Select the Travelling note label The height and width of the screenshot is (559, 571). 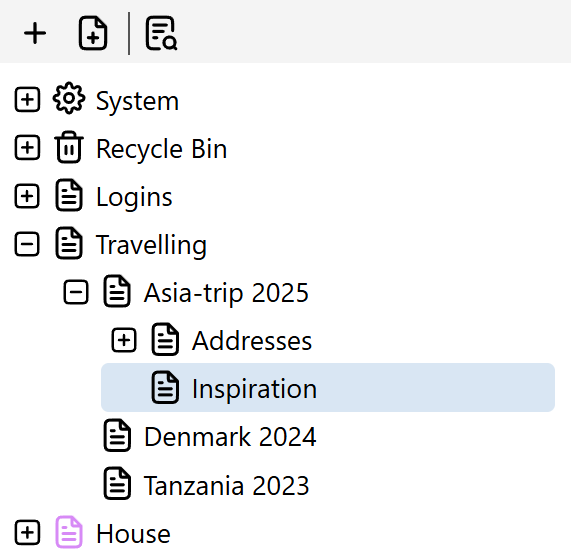[151, 245]
